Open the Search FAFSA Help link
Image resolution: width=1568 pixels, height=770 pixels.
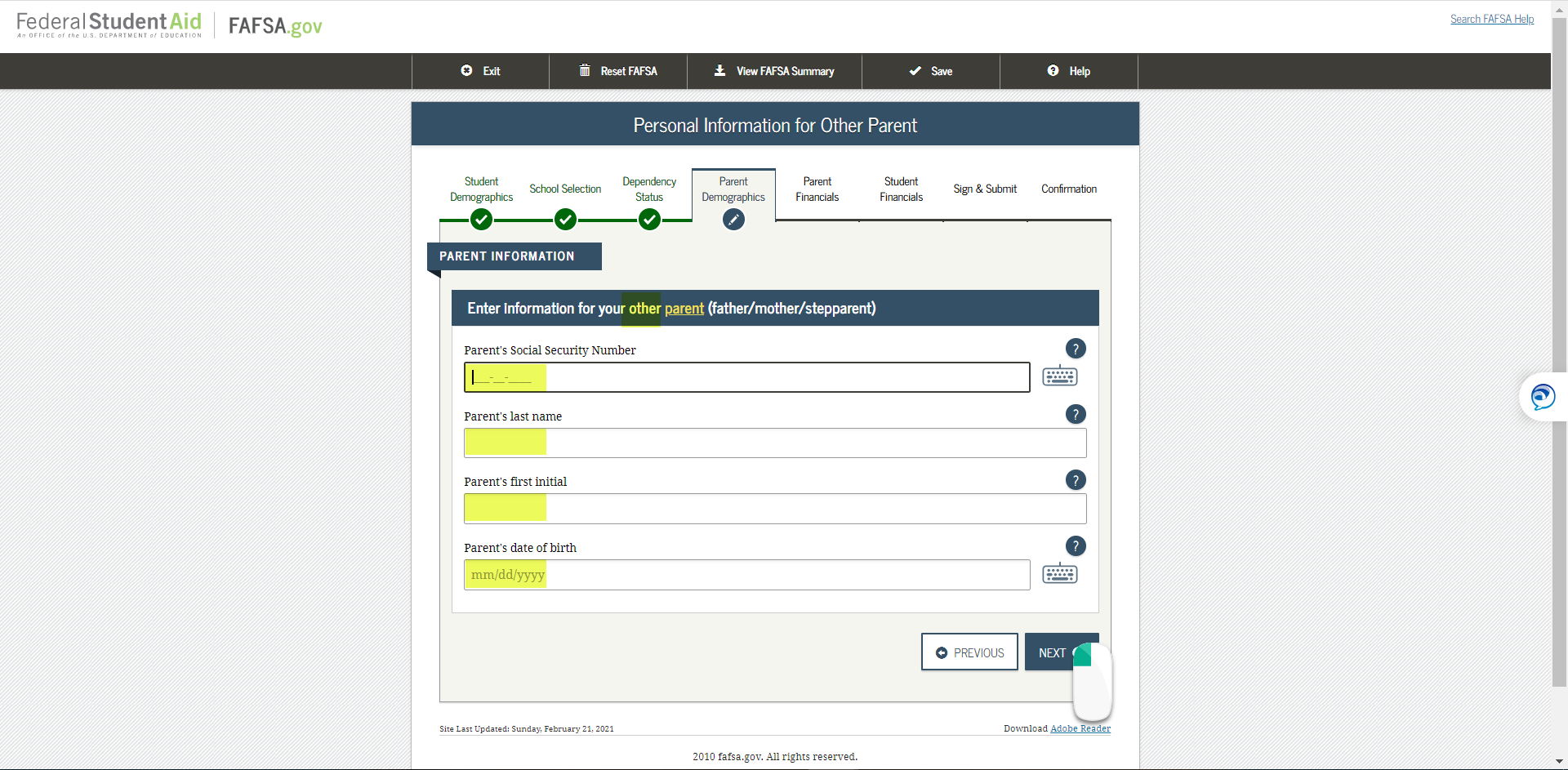tap(1491, 19)
